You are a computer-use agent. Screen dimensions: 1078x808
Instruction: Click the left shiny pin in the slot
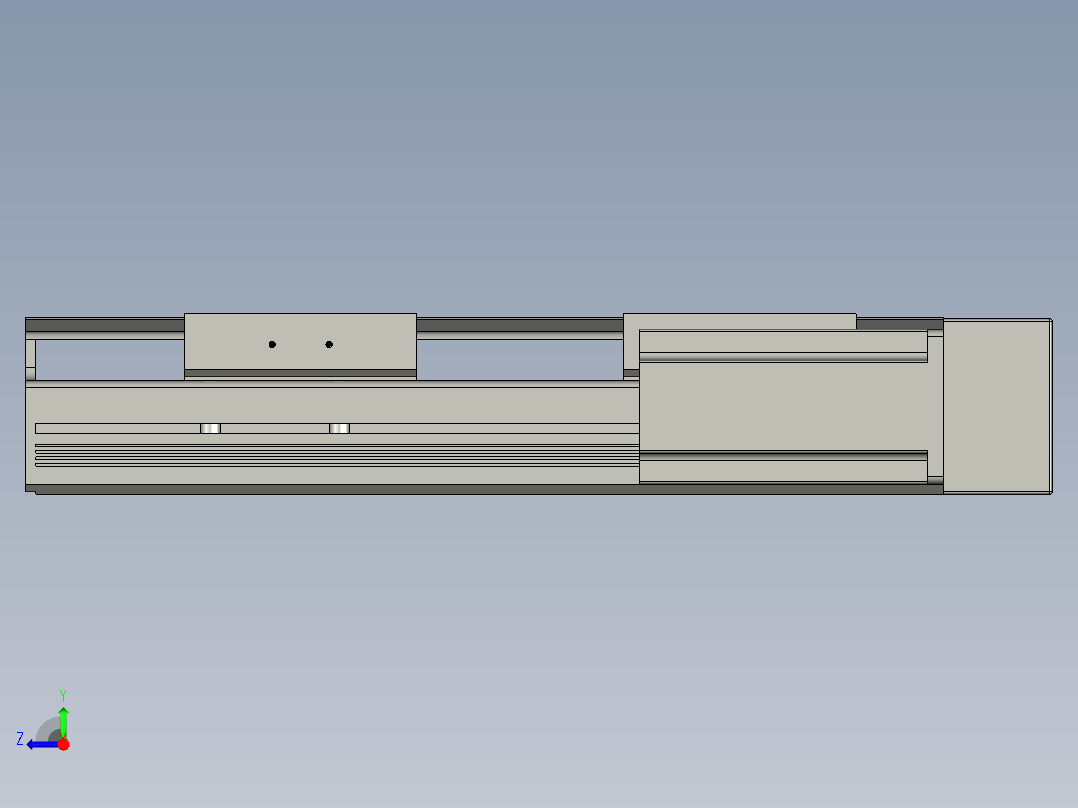(x=210, y=428)
